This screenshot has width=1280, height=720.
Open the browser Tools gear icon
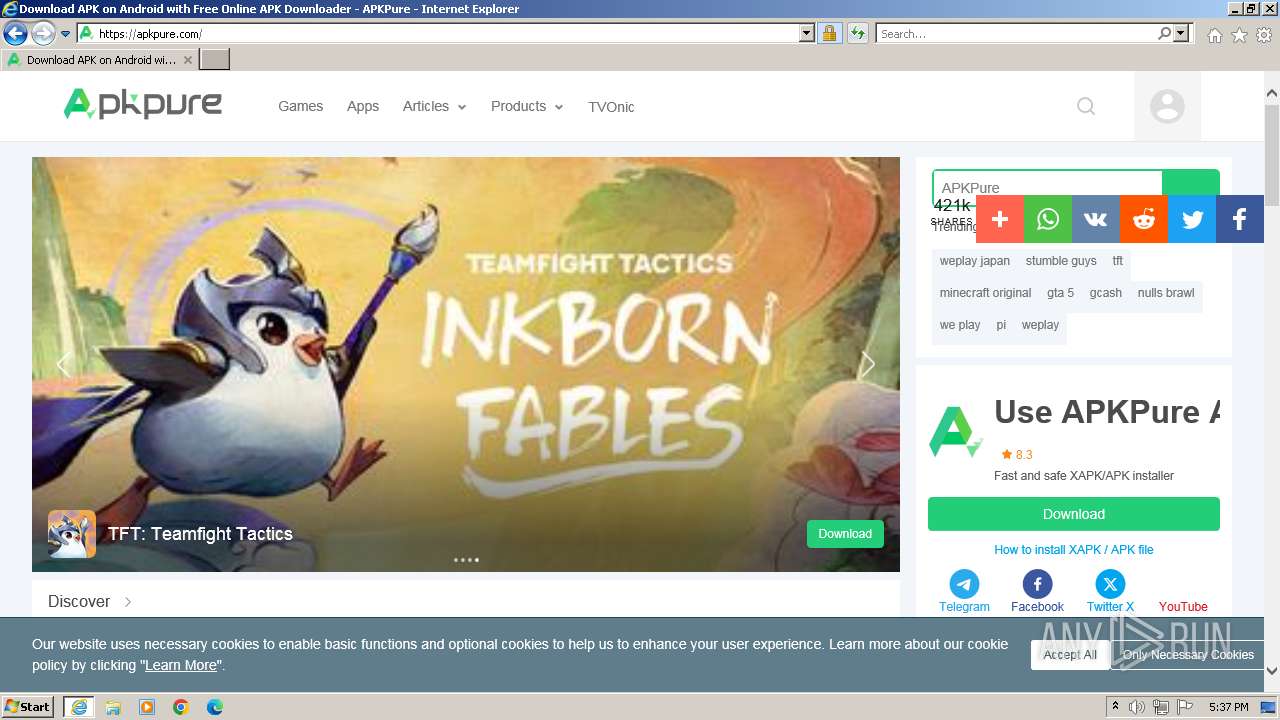1264,35
